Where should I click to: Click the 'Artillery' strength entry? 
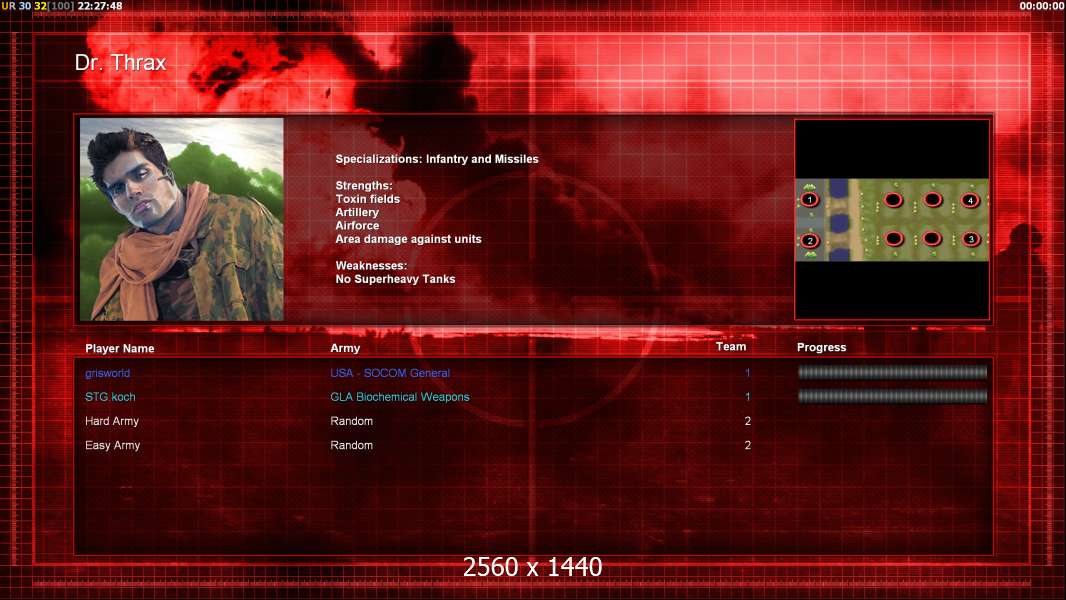click(x=357, y=213)
